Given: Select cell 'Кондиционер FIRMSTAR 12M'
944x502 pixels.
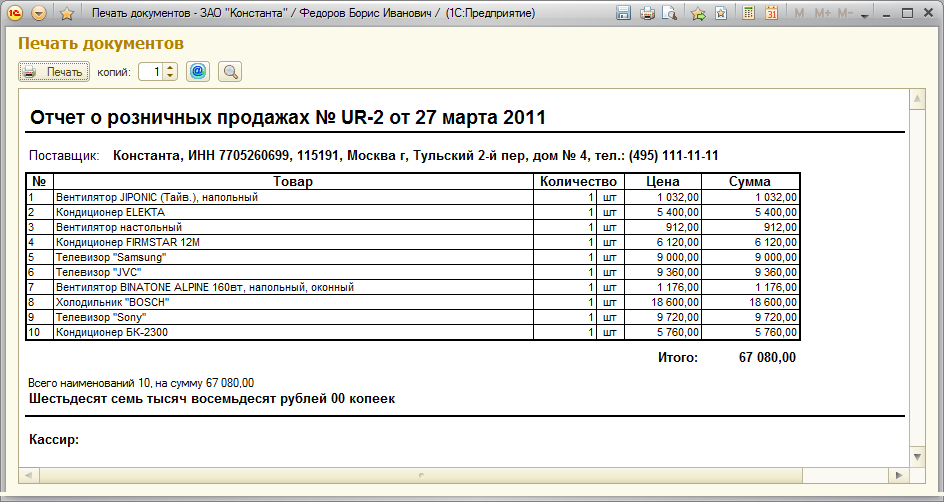Looking at the screenshot, I should (293, 242).
